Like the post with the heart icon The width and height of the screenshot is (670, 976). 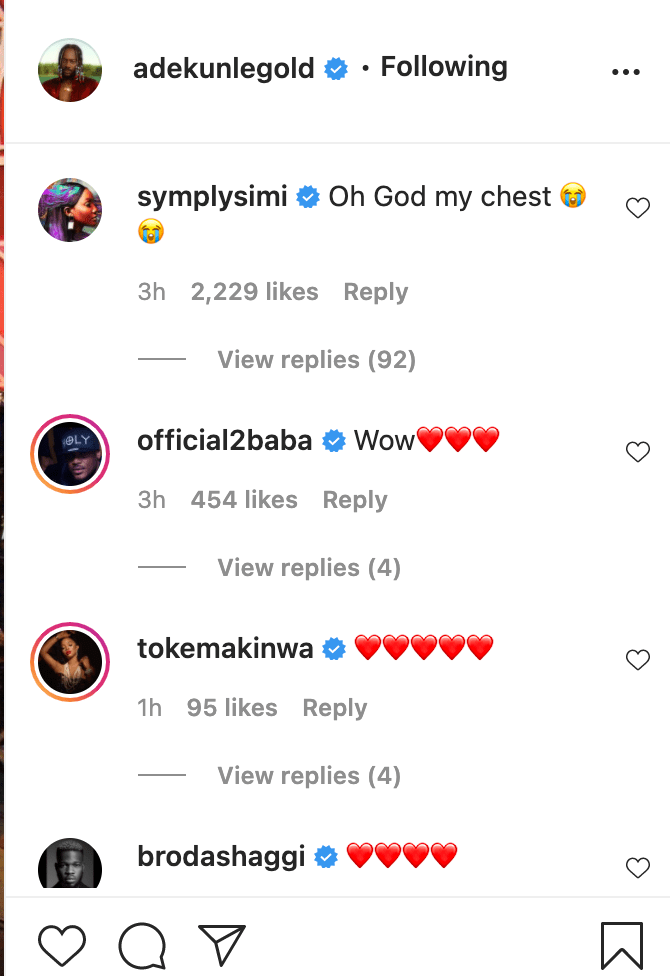coord(62,945)
